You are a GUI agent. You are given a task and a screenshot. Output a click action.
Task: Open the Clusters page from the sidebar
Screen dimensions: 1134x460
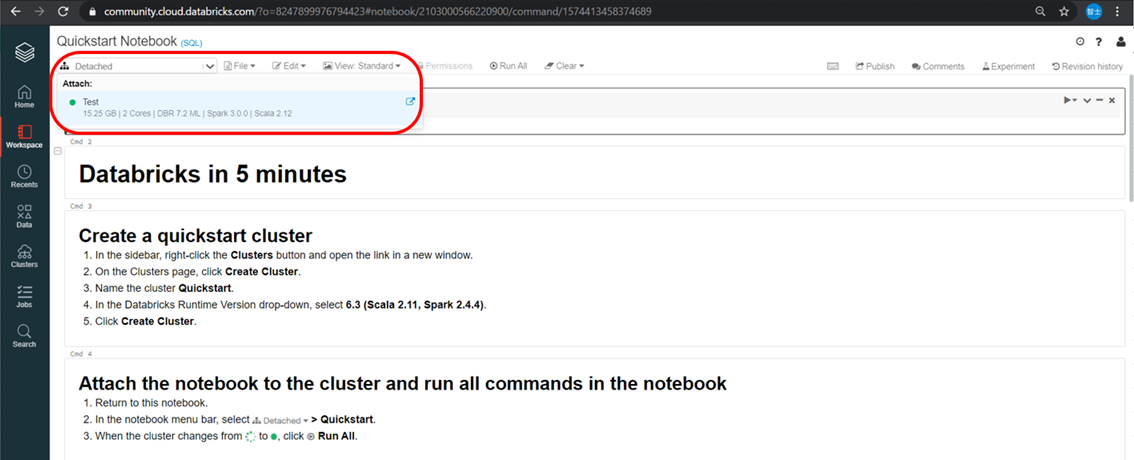click(x=25, y=256)
